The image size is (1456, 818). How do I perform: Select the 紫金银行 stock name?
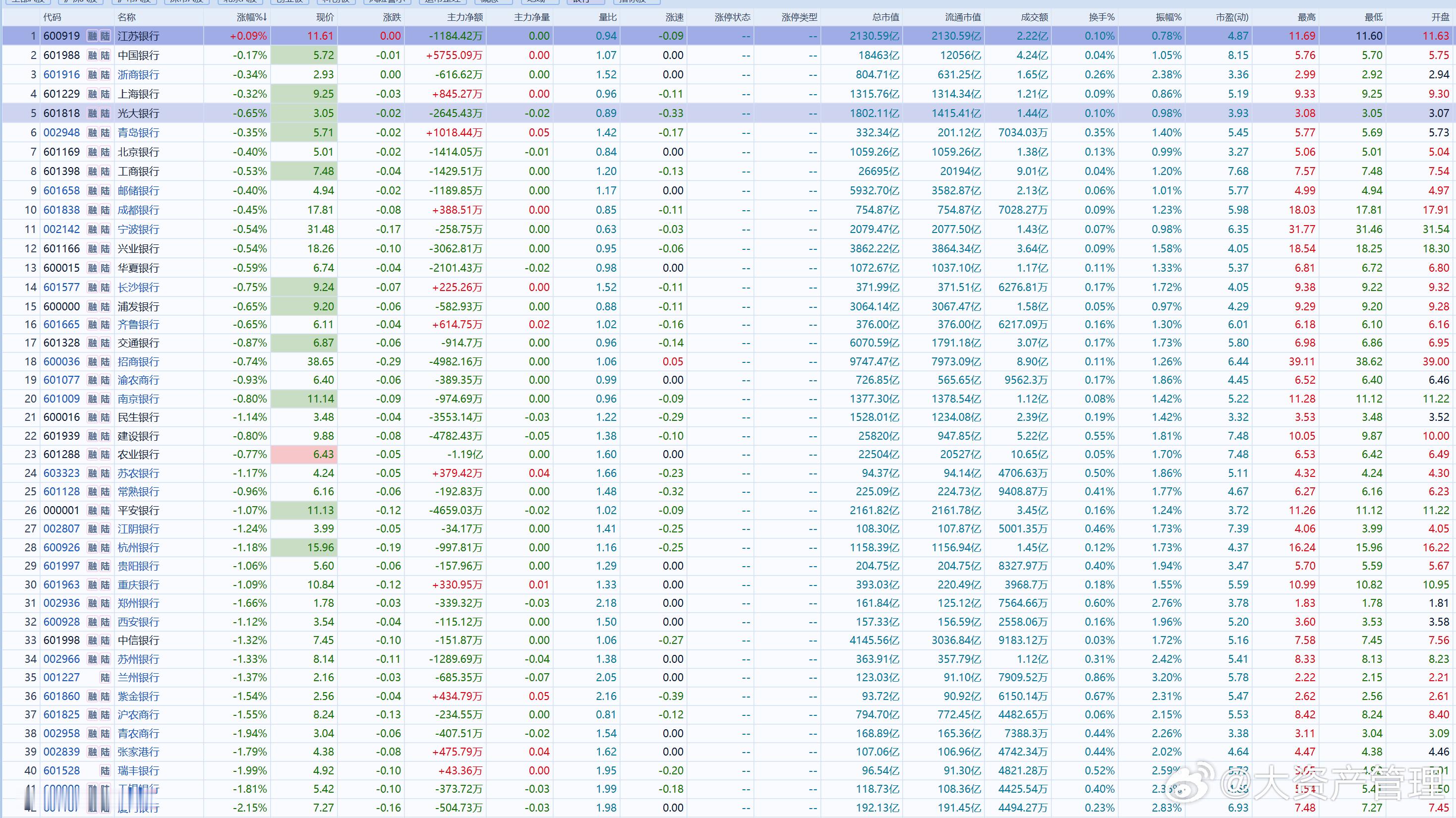[138, 697]
